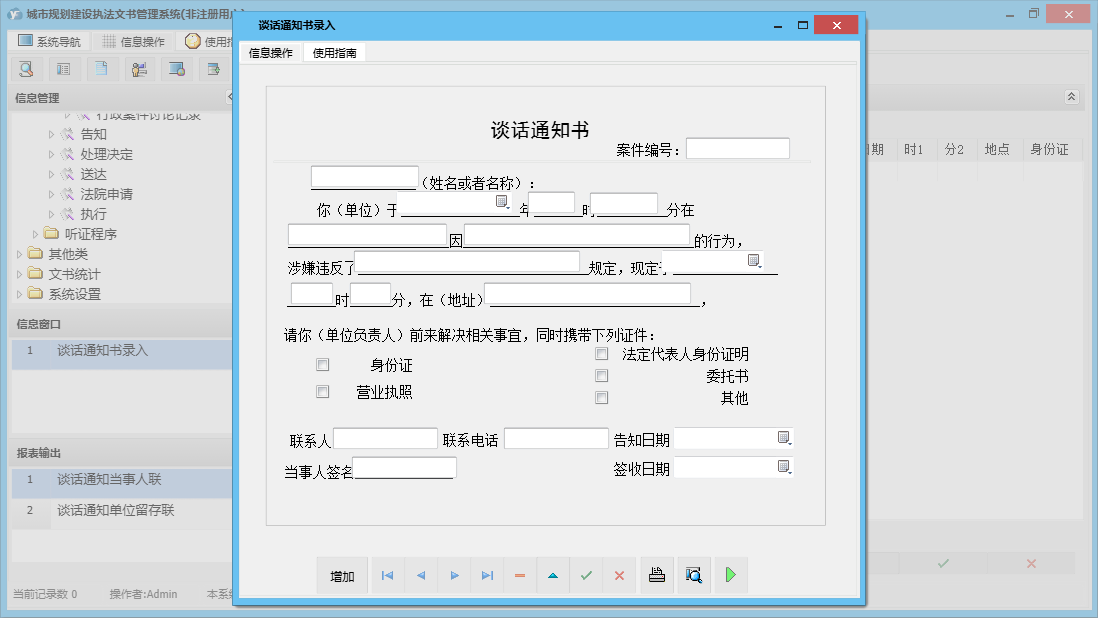This screenshot has height=618, width=1098.
Task: Select the magnifier search icon in top toolbar
Action: coord(27,68)
